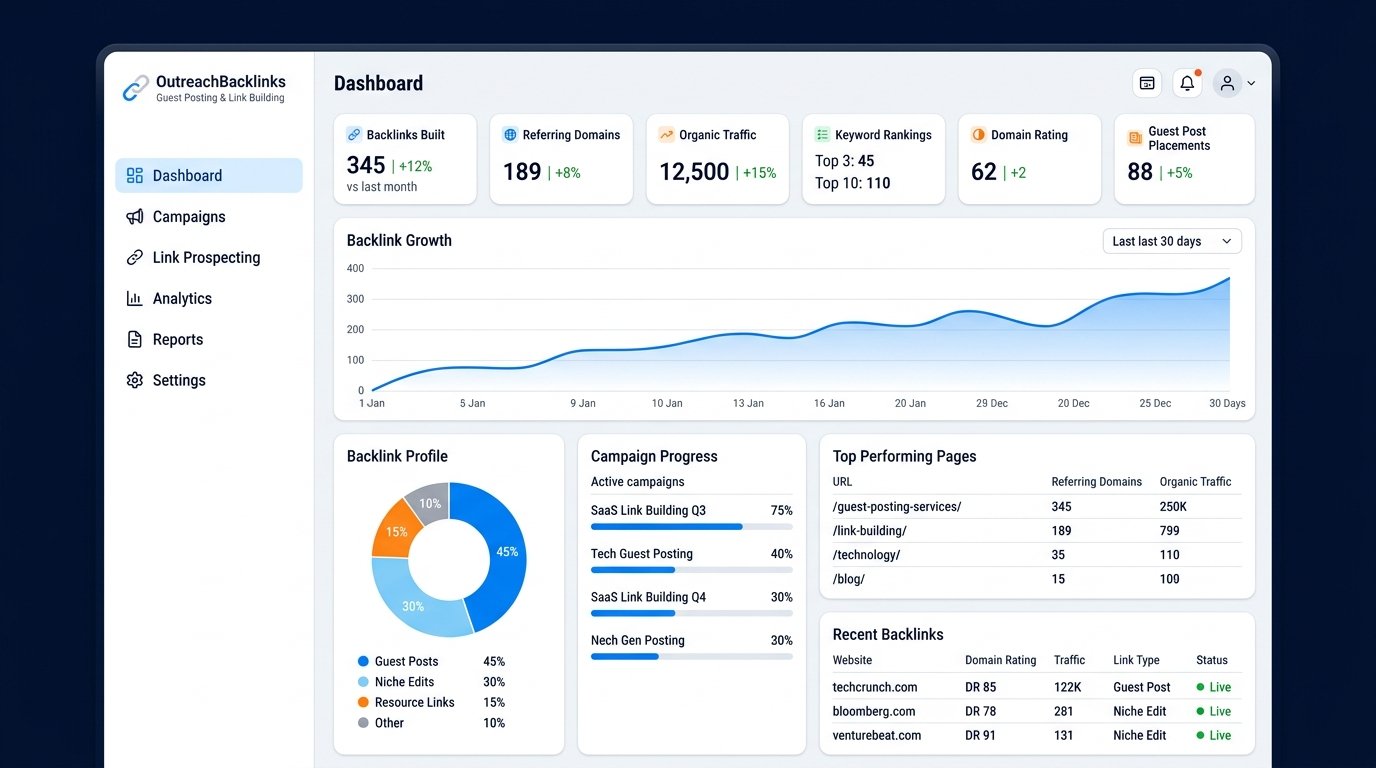Click green Live dot for bloomberg.com
Viewport: 1376px width, 768px height.
(1200, 712)
